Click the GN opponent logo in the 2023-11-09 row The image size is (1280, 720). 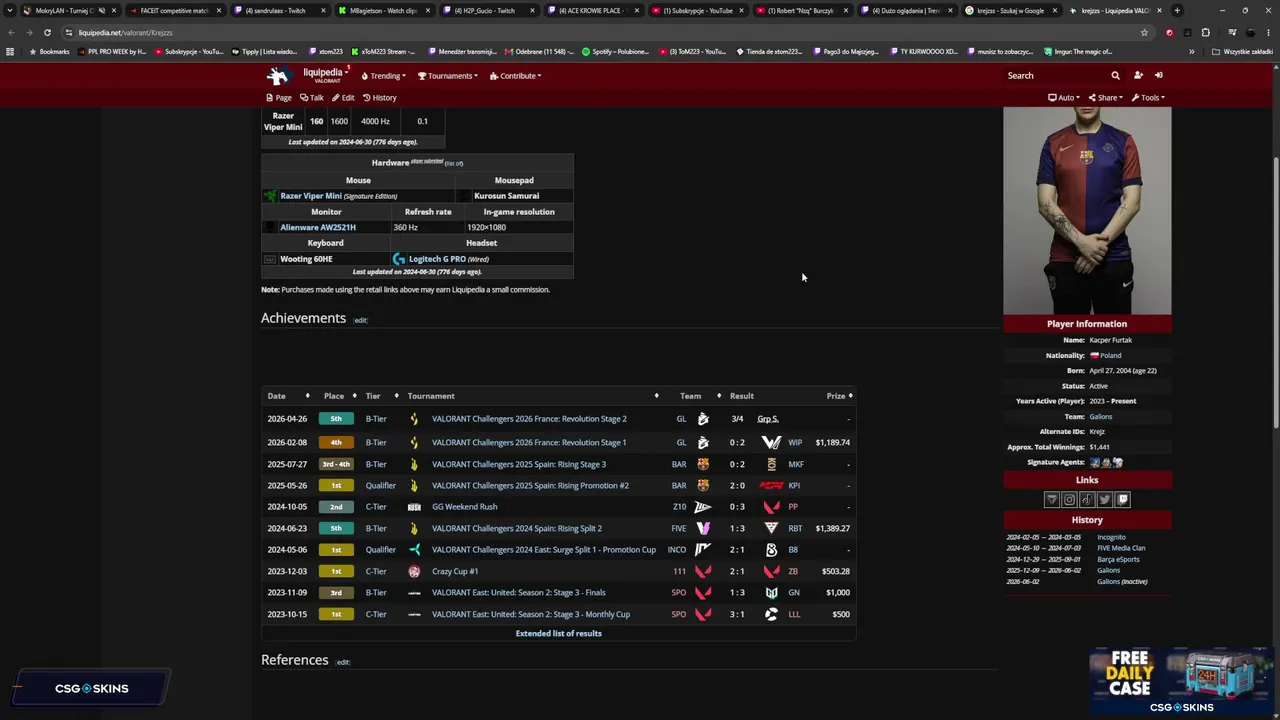pos(771,593)
